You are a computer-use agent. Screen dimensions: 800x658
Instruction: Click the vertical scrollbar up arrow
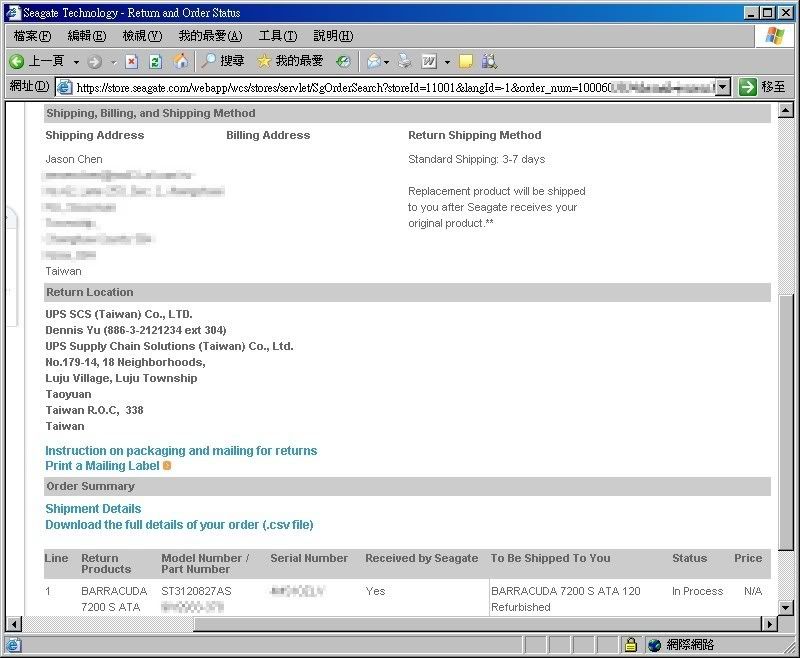(x=786, y=110)
